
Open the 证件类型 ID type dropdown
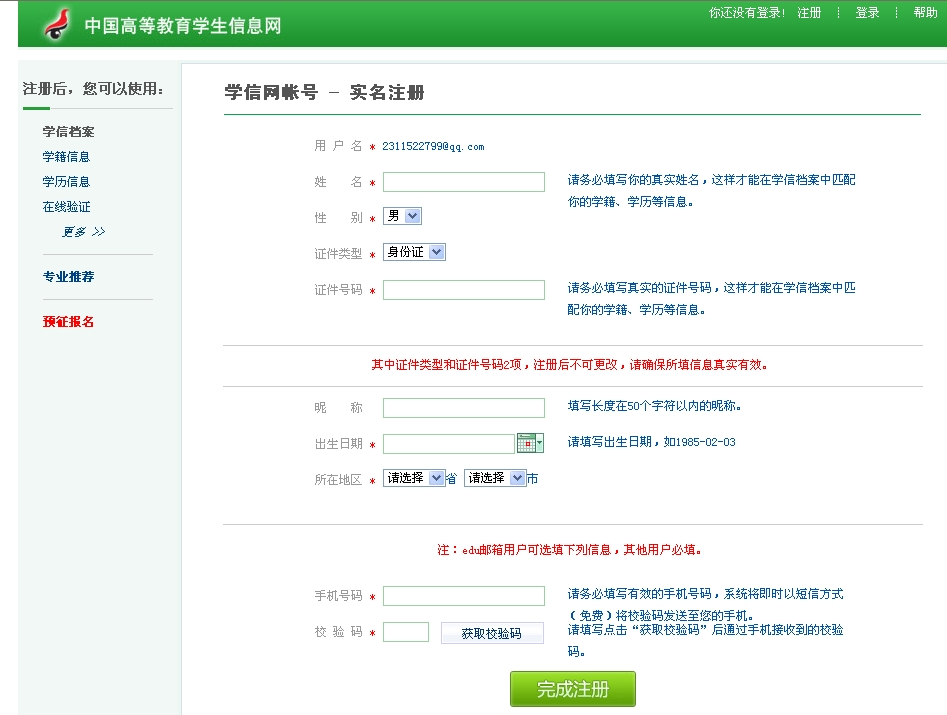[x=414, y=252]
